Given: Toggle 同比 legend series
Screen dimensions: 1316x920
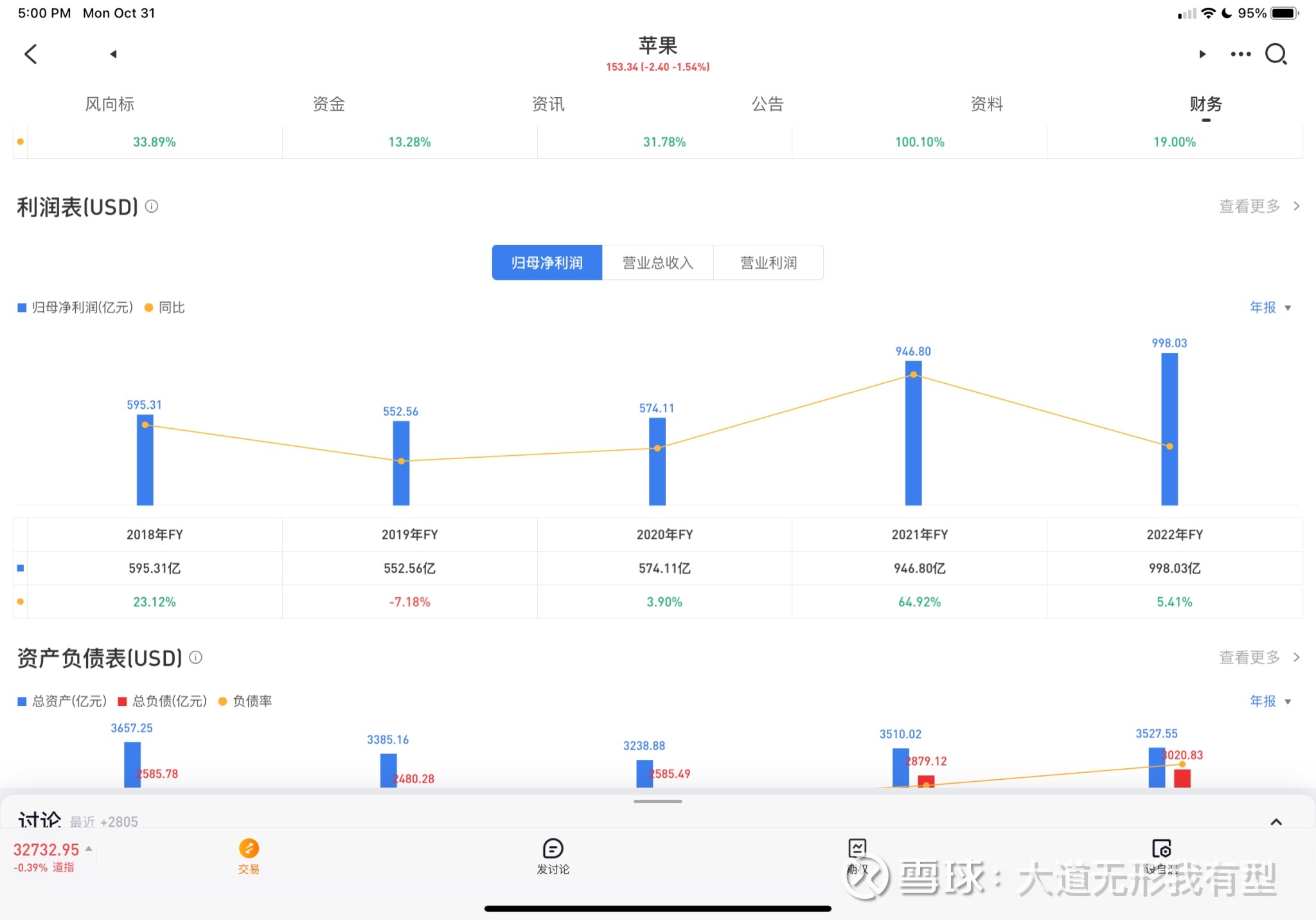Looking at the screenshot, I should 164,307.
